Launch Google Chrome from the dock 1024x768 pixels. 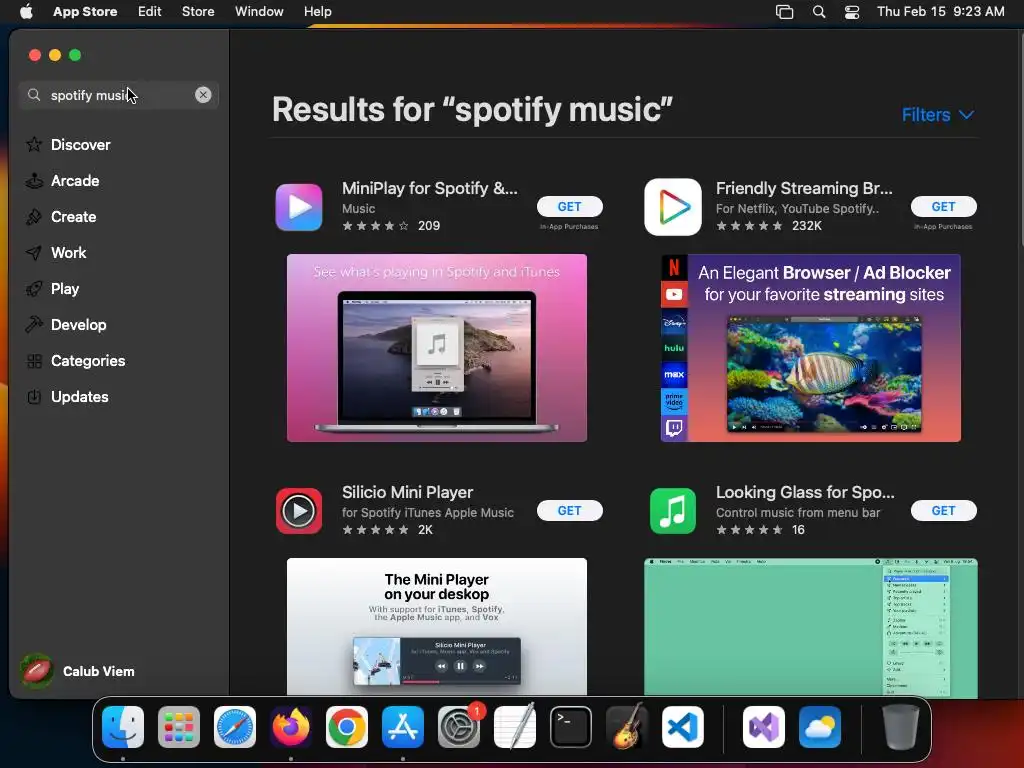pyautogui.click(x=347, y=727)
